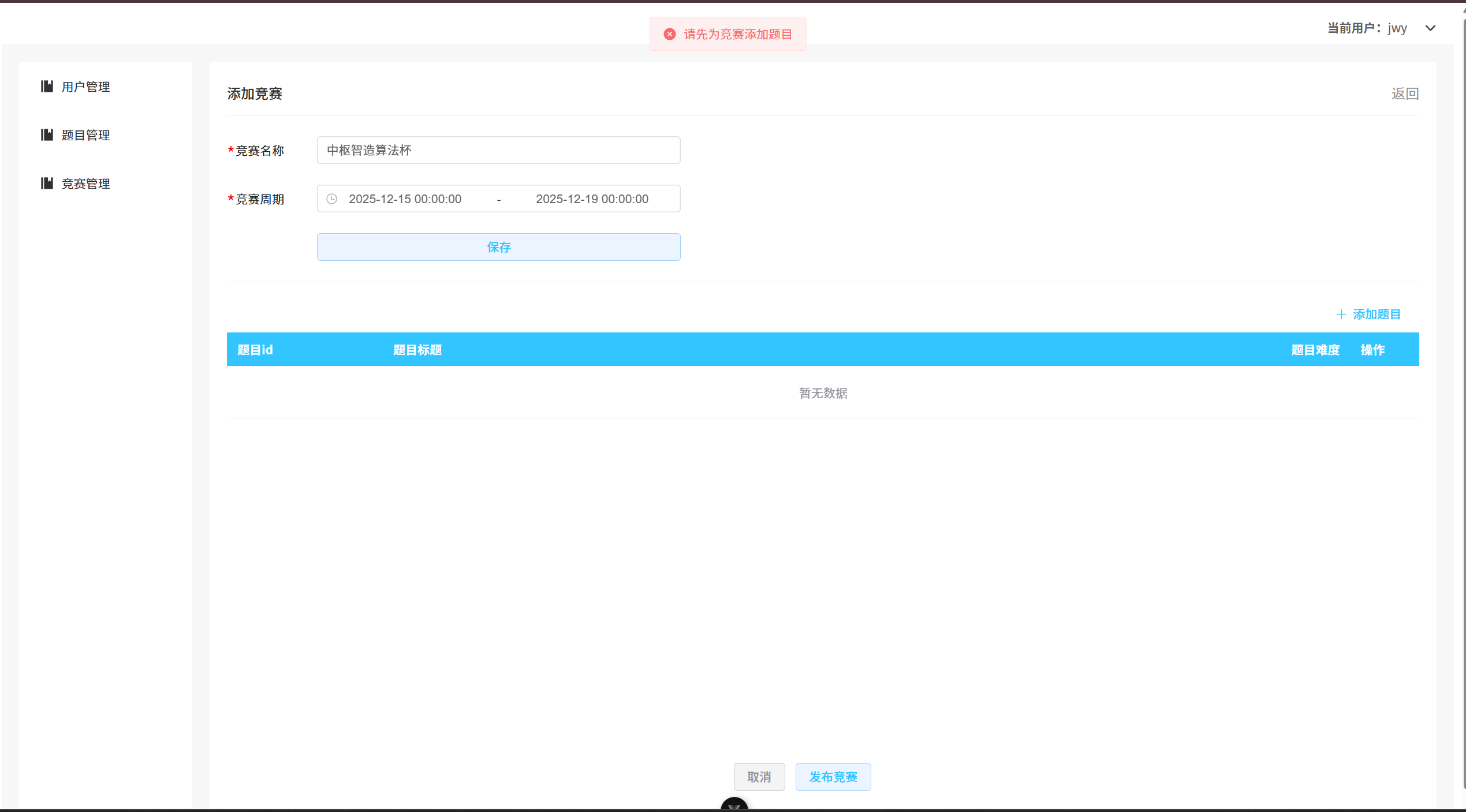Click the clock icon in the 竞赛周期 picker
Screen dimensions: 1466x812
click(x=331, y=199)
